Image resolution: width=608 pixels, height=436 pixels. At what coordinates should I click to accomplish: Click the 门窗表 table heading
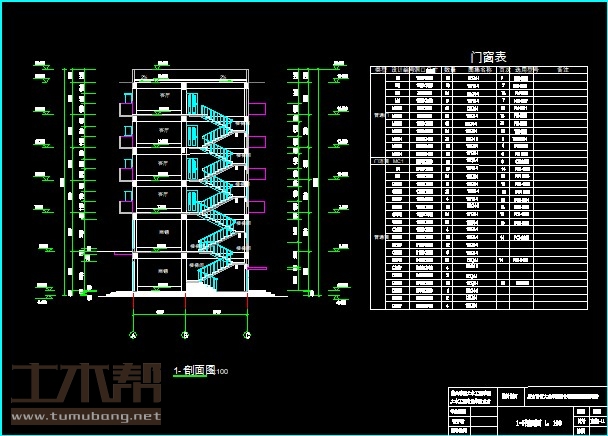tap(484, 57)
